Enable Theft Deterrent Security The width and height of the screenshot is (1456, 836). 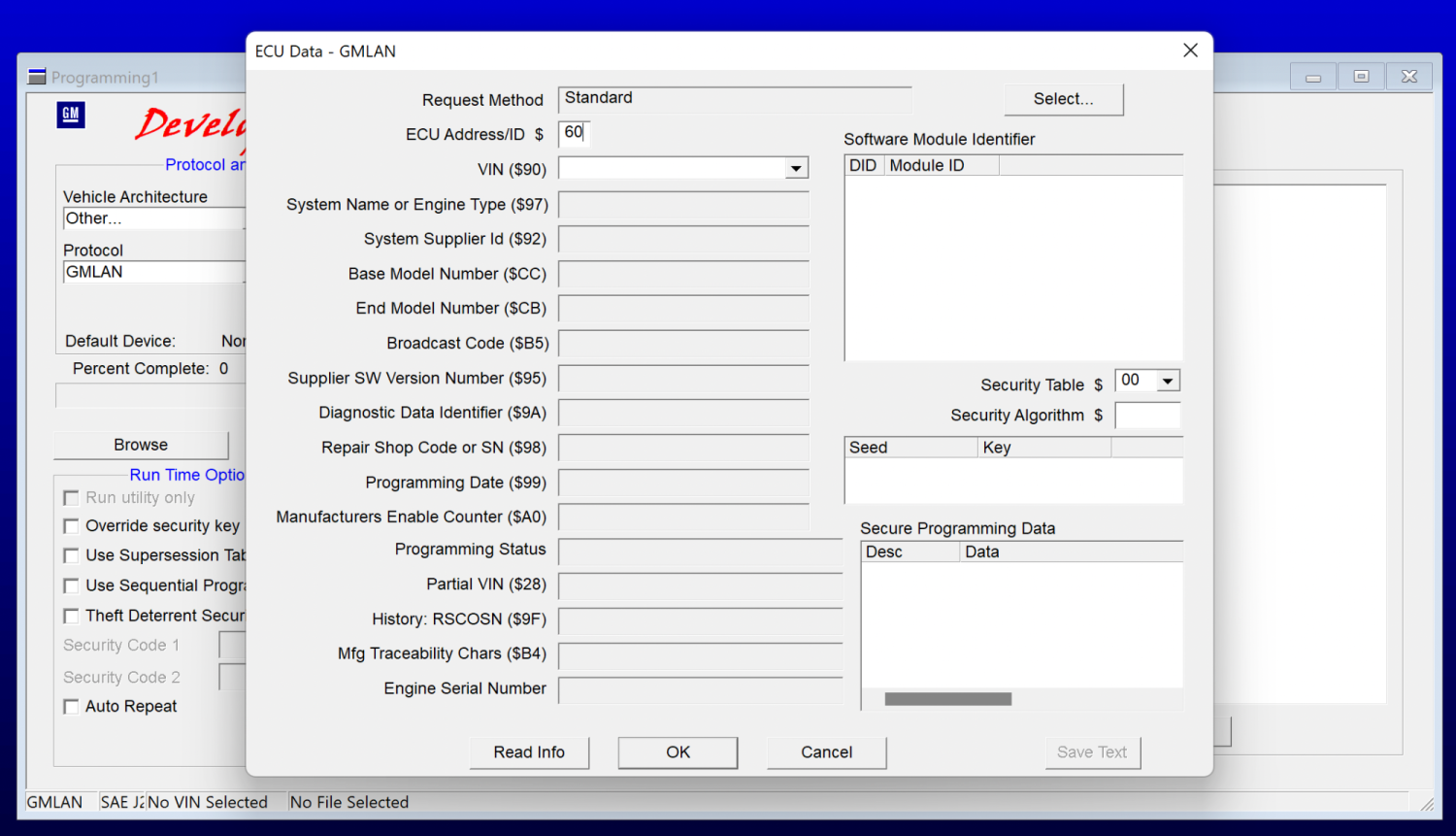click(71, 616)
